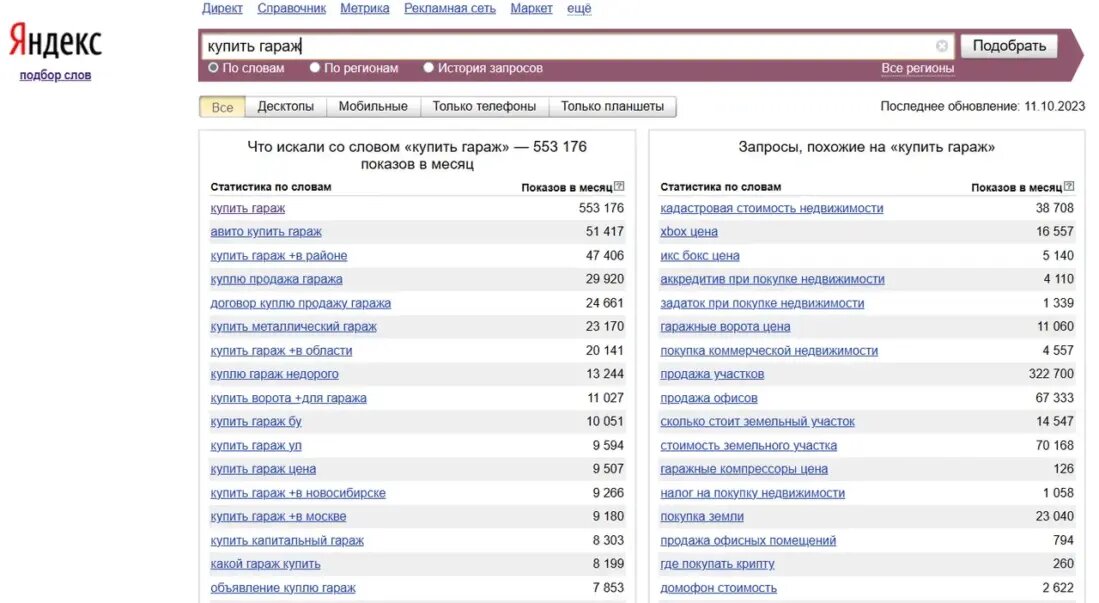This screenshot has height=603, width=1099.
Task: Switch to the 'Все' devices tab
Action: (x=222, y=107)
